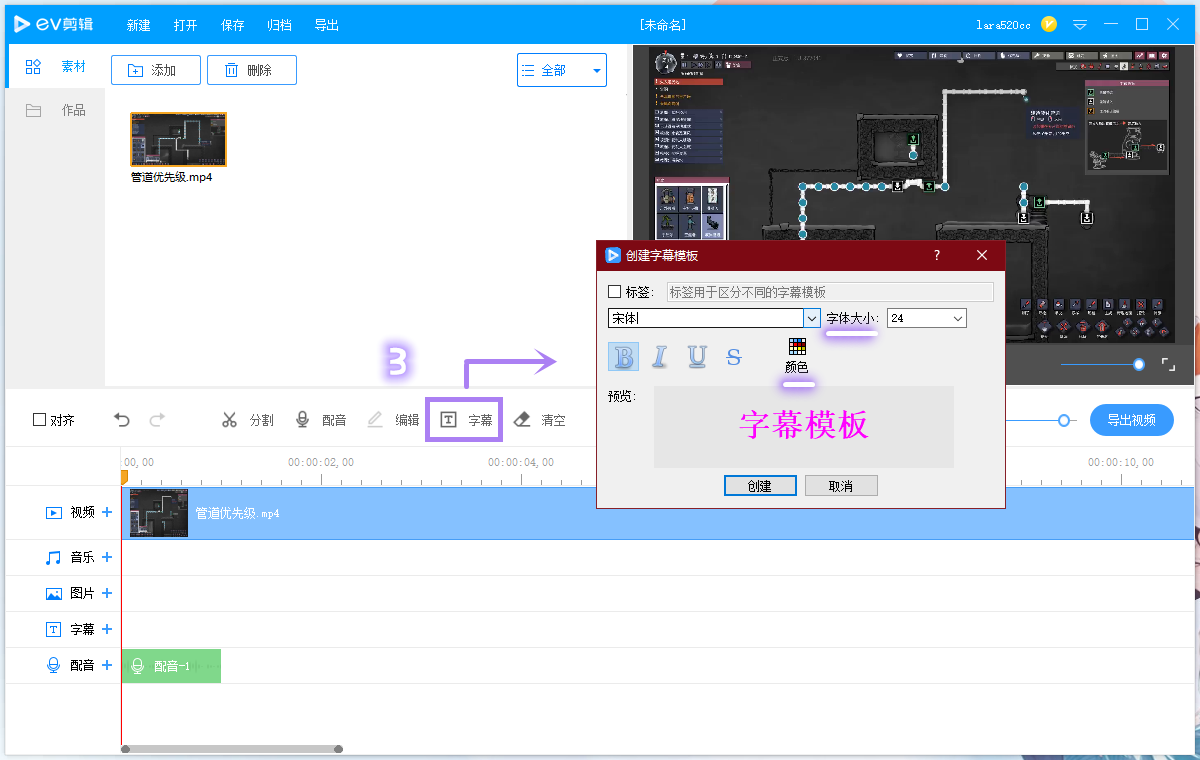The height and width of the screenshot is (760, 1200).
Task: Toggle the 对齐 checkbox
Action: coord(39,420)
